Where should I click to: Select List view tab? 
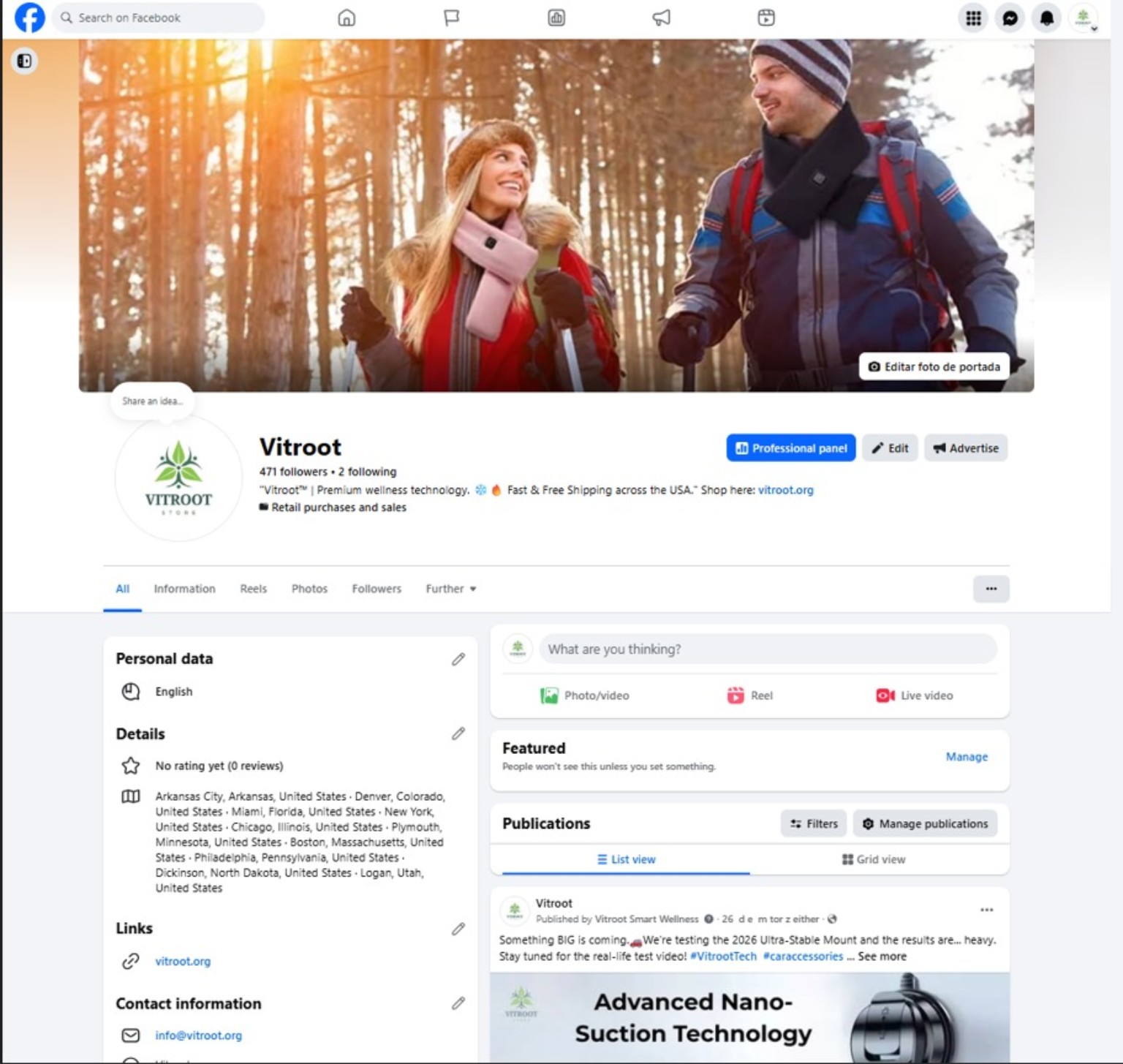tap(626, 859)
